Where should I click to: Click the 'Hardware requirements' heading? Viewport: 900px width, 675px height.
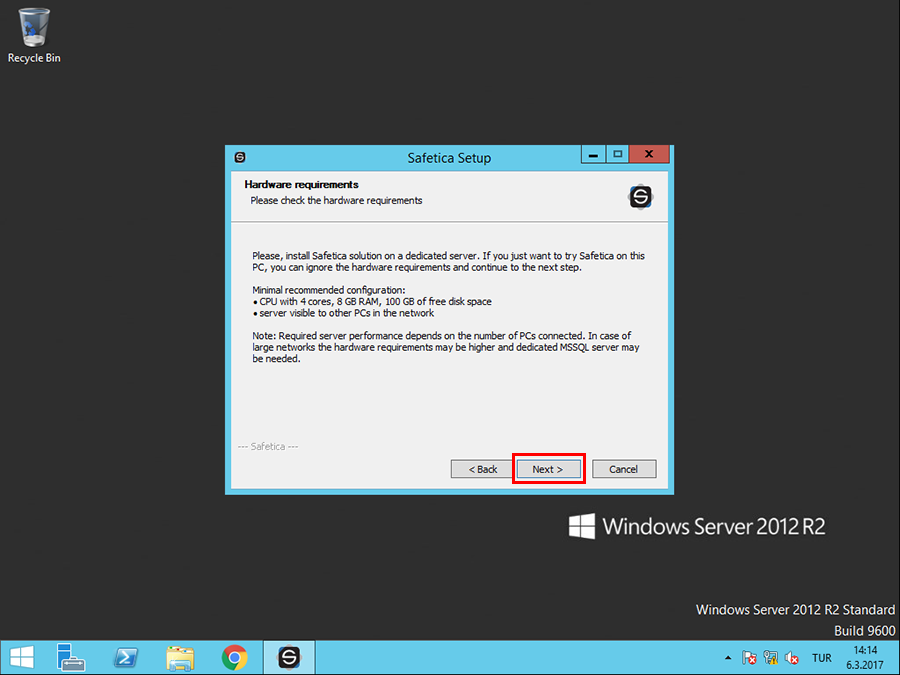[x=301, y=184]
